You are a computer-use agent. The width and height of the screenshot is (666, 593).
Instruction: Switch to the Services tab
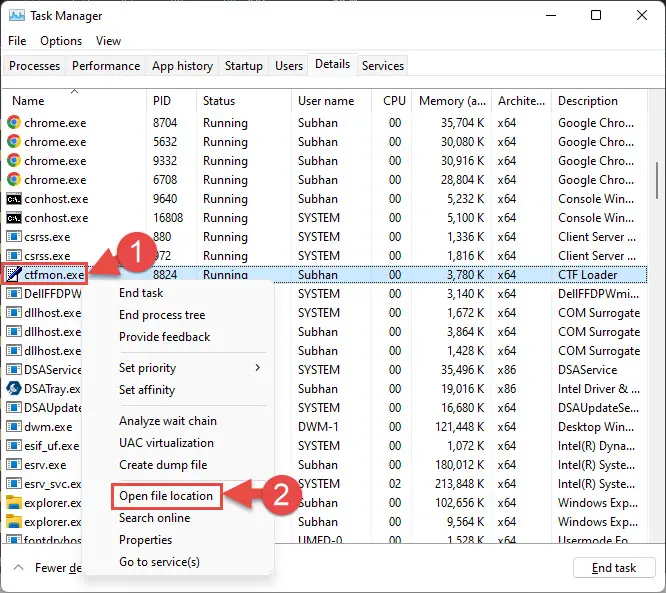point(383,66)
